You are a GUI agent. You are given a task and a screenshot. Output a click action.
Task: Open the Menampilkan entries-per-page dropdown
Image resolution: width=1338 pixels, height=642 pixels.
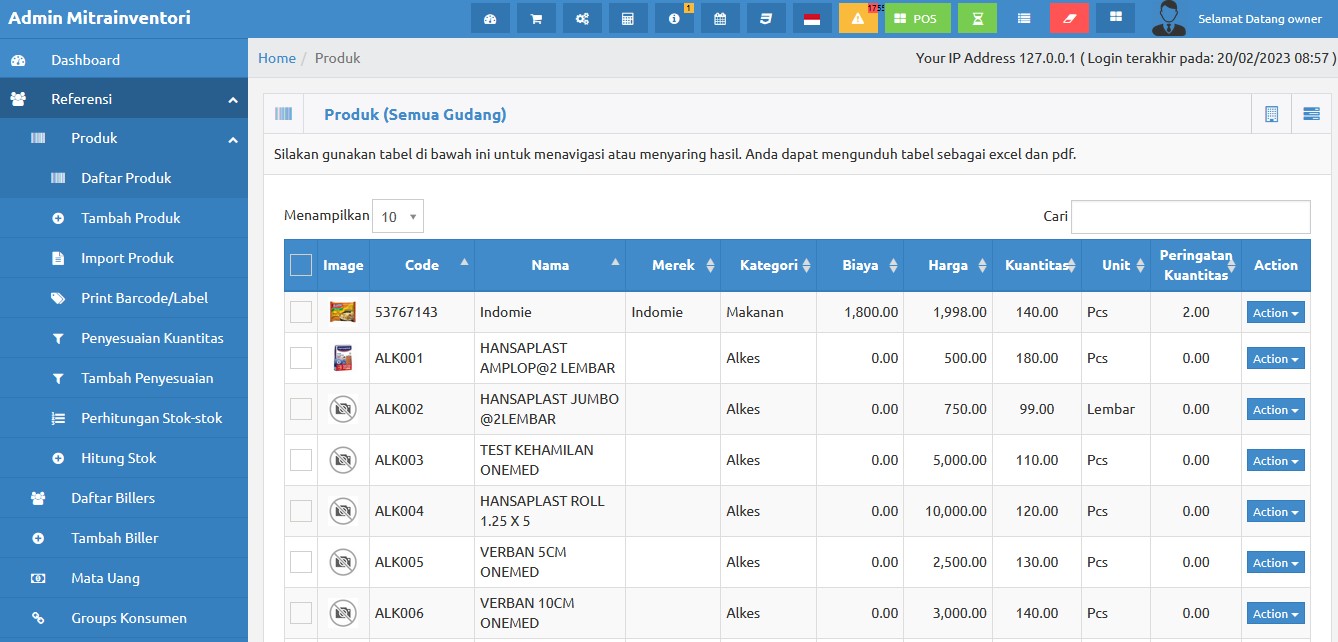tap(399, 216)
